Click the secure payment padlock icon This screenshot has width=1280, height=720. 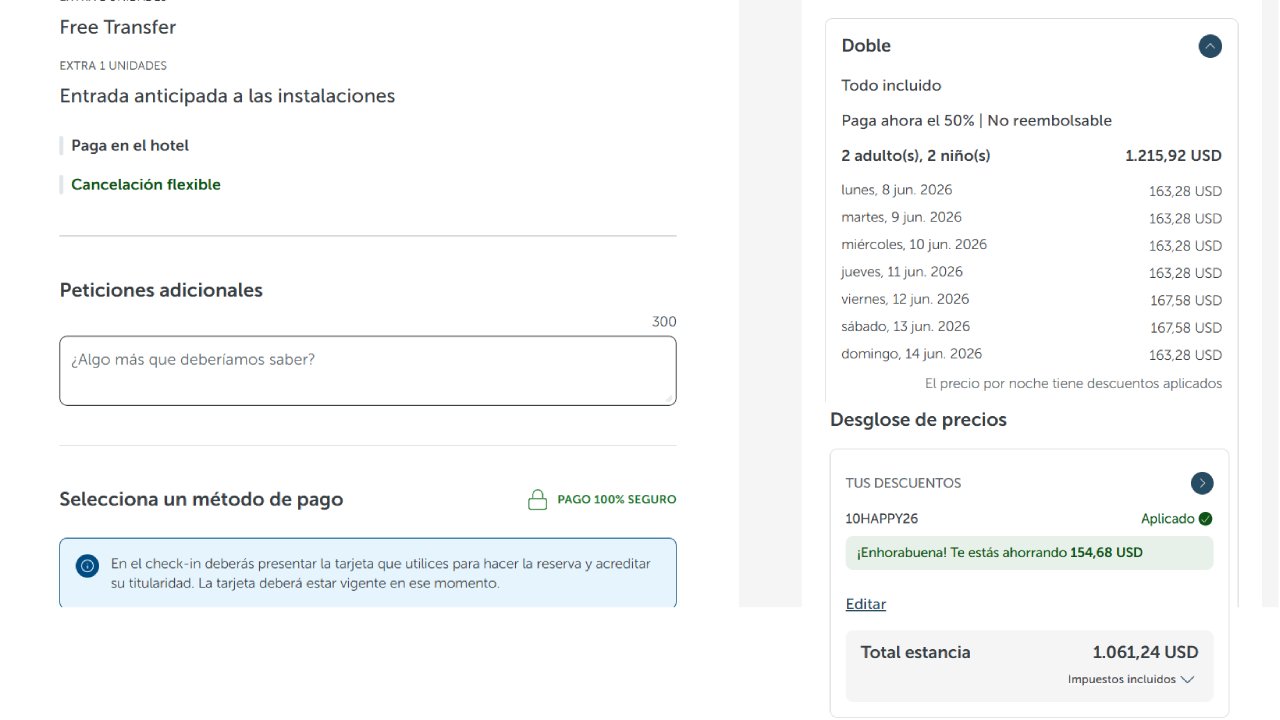(536, 498)
